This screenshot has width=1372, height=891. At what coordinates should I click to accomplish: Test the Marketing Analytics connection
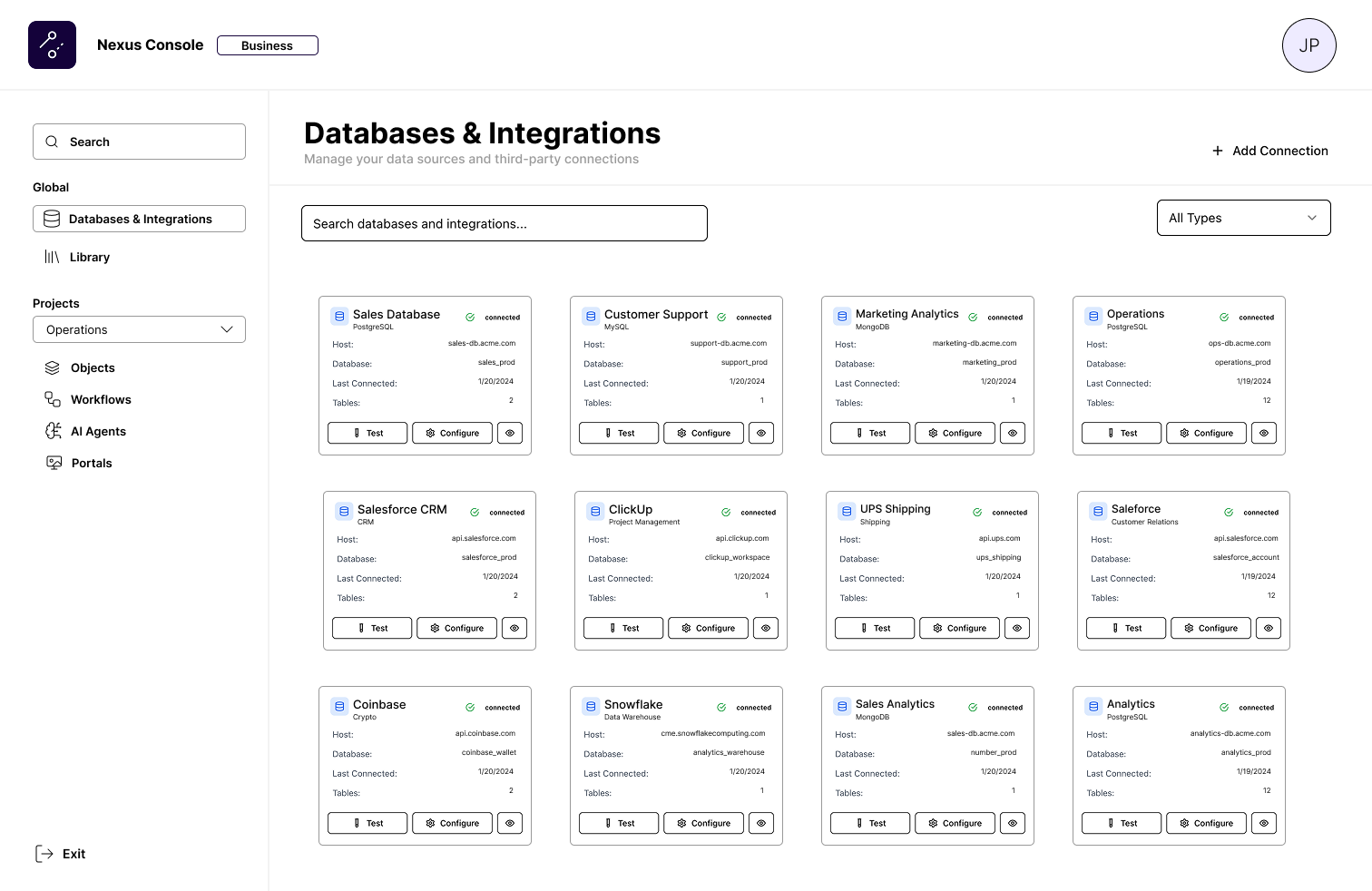[x=870, y=433]
